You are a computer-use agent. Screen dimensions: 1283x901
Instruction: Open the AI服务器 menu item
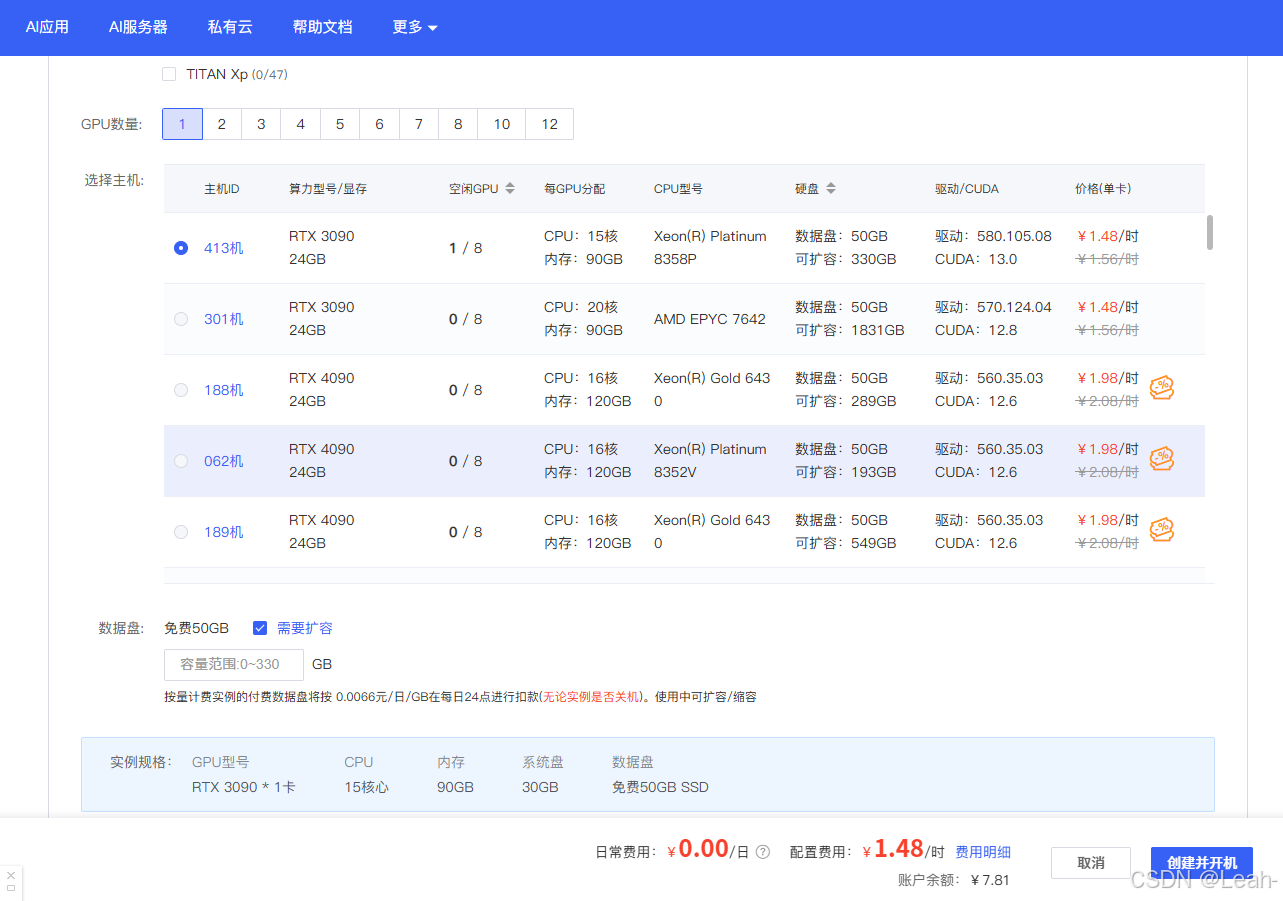pyautogui.click(x=138, y=27)
